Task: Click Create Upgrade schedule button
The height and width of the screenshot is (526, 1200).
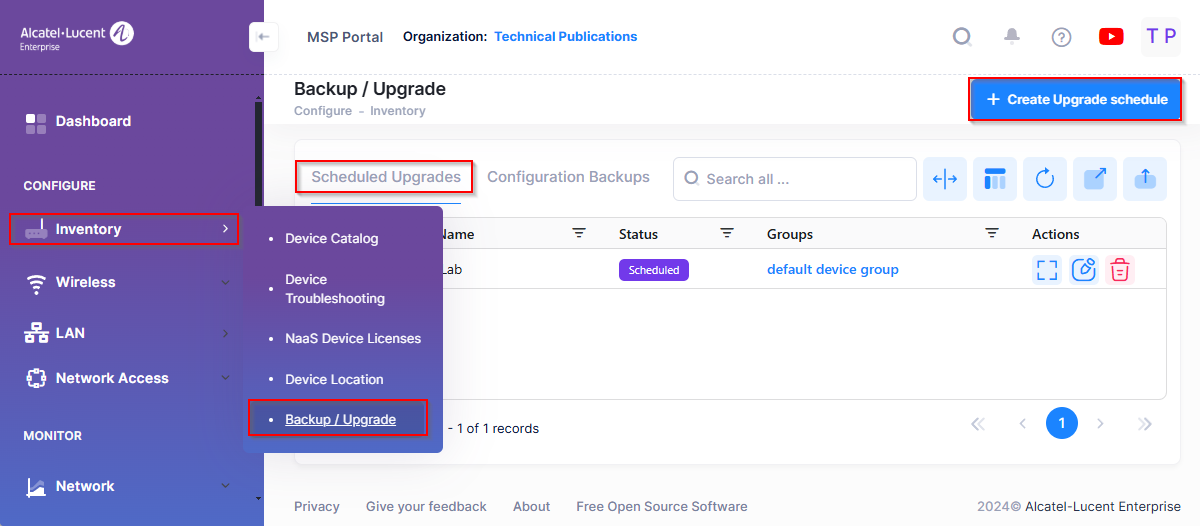Action: point(1075,99)
